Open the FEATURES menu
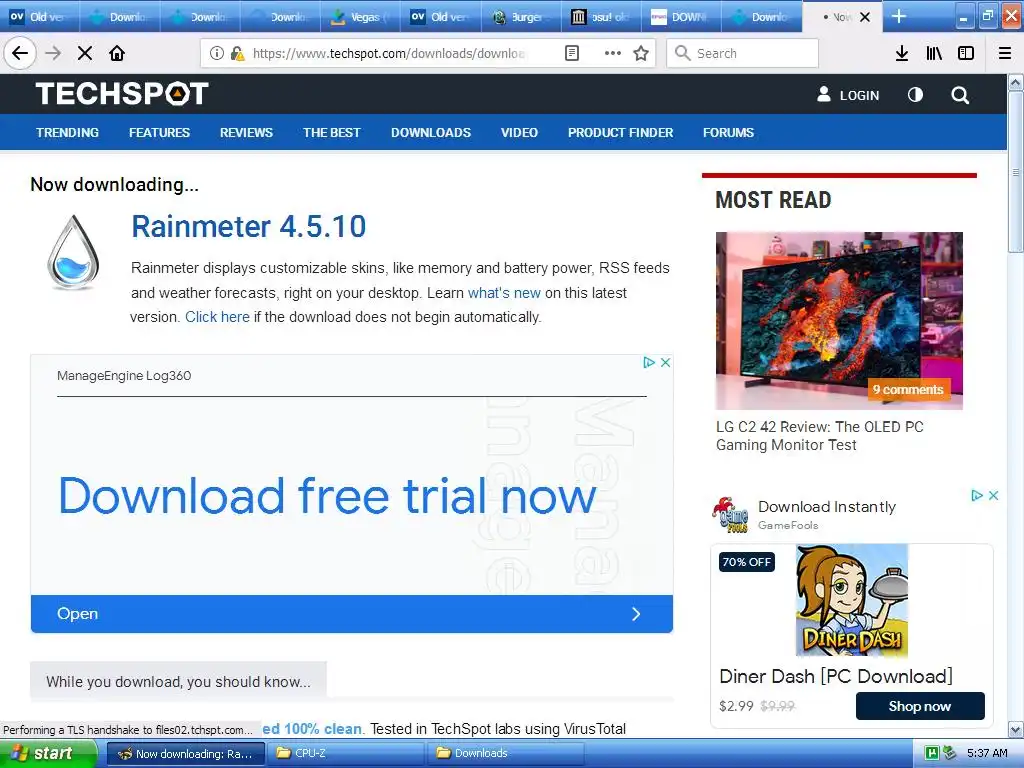 pyautogui.click(x=159, y=133)
